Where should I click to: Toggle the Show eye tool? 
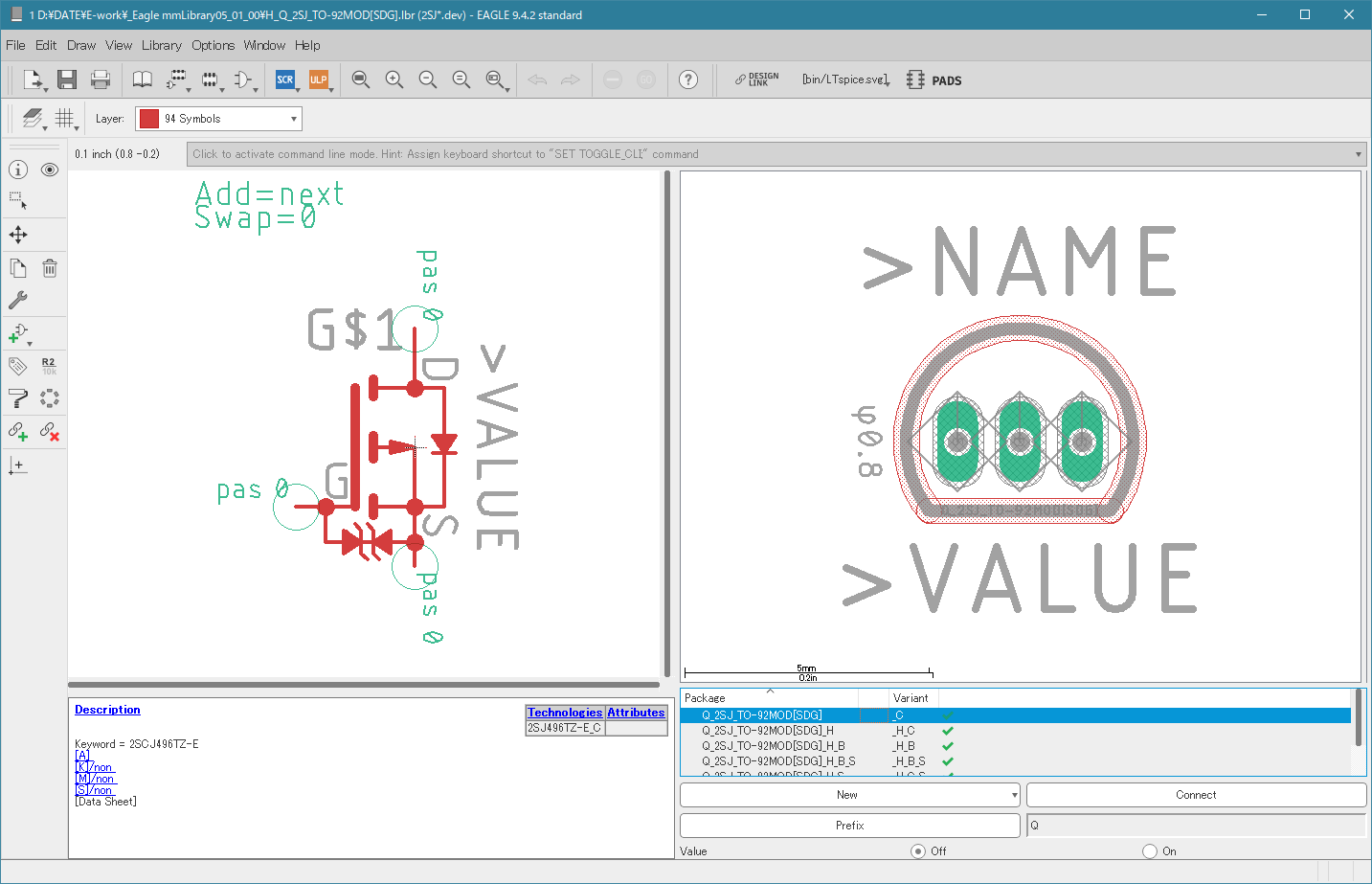point(50,170)
